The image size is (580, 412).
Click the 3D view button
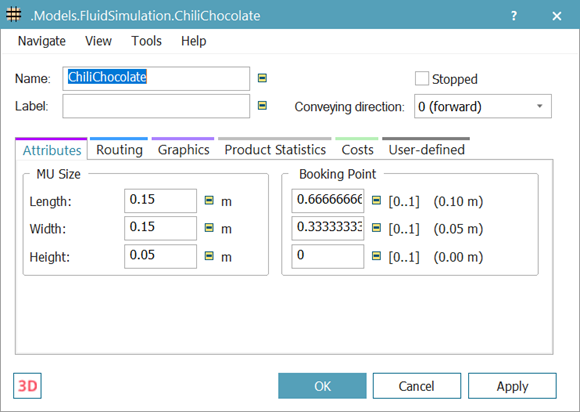(27, 386)
